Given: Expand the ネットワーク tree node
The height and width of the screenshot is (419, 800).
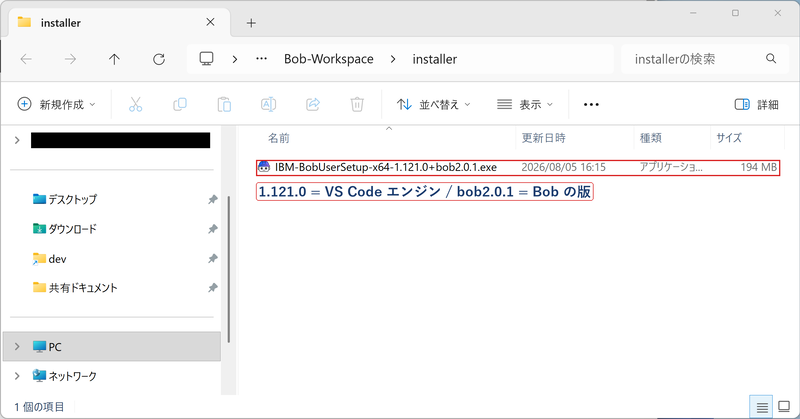Looking at the screenshot, I should pos(17,376).
